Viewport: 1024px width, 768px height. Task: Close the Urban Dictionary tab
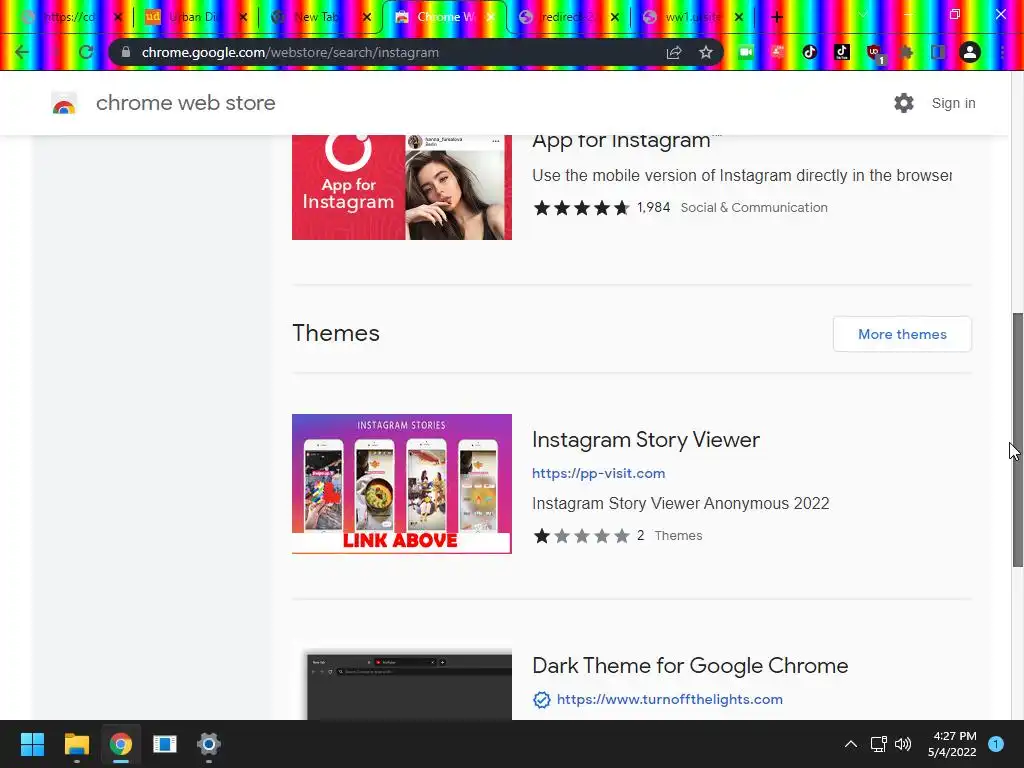point(243,18)
